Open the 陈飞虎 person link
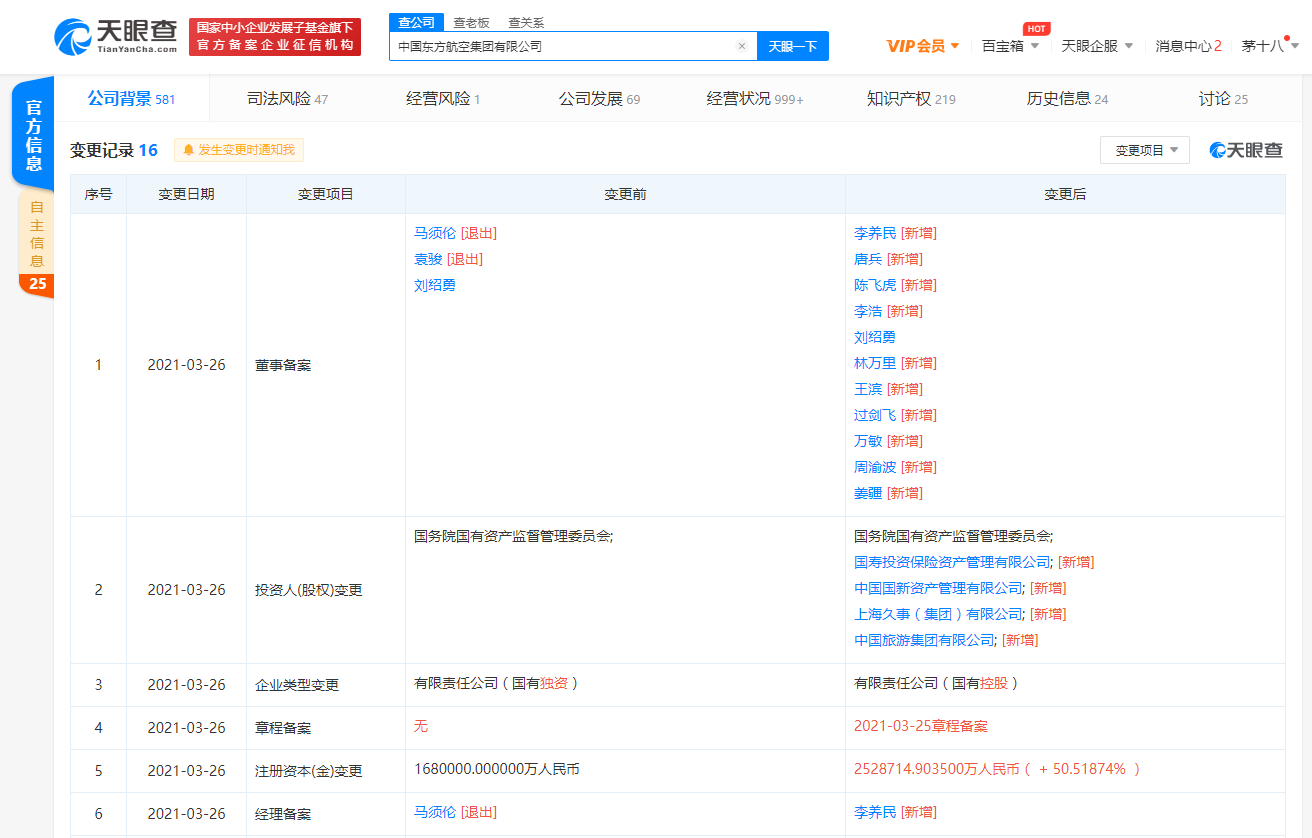 875,285
